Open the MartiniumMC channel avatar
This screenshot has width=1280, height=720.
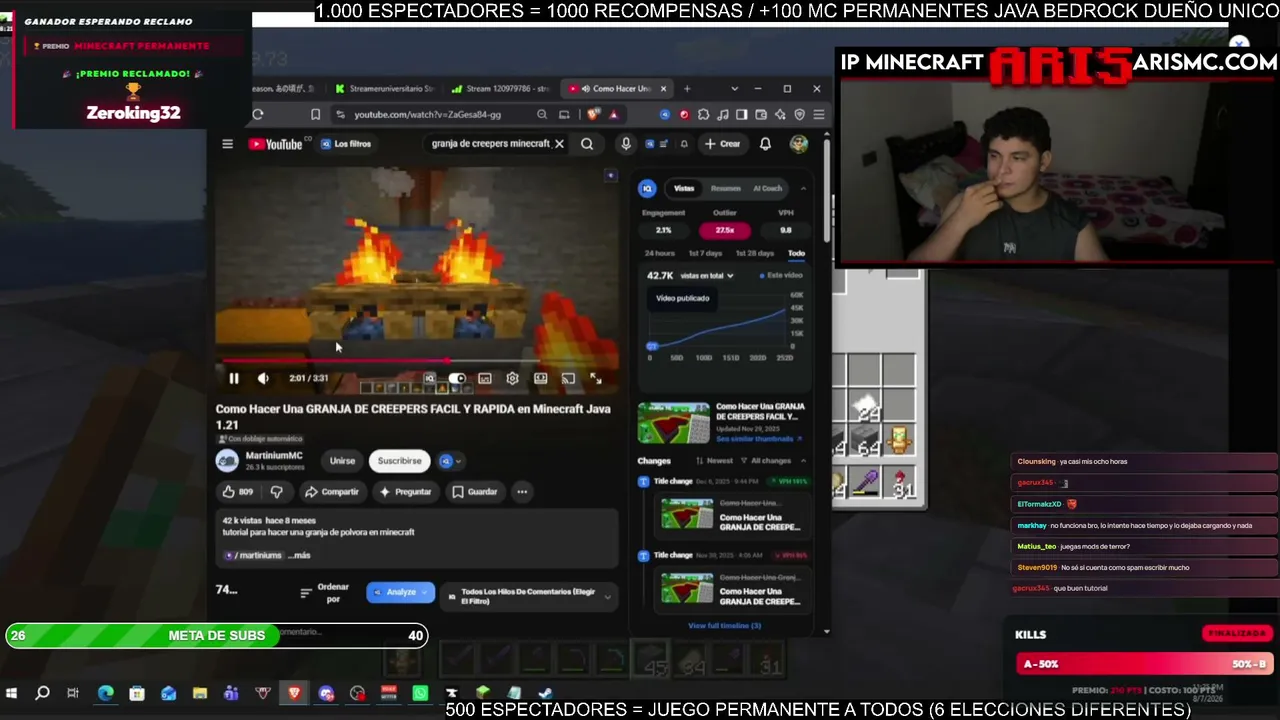coord(227,460)
